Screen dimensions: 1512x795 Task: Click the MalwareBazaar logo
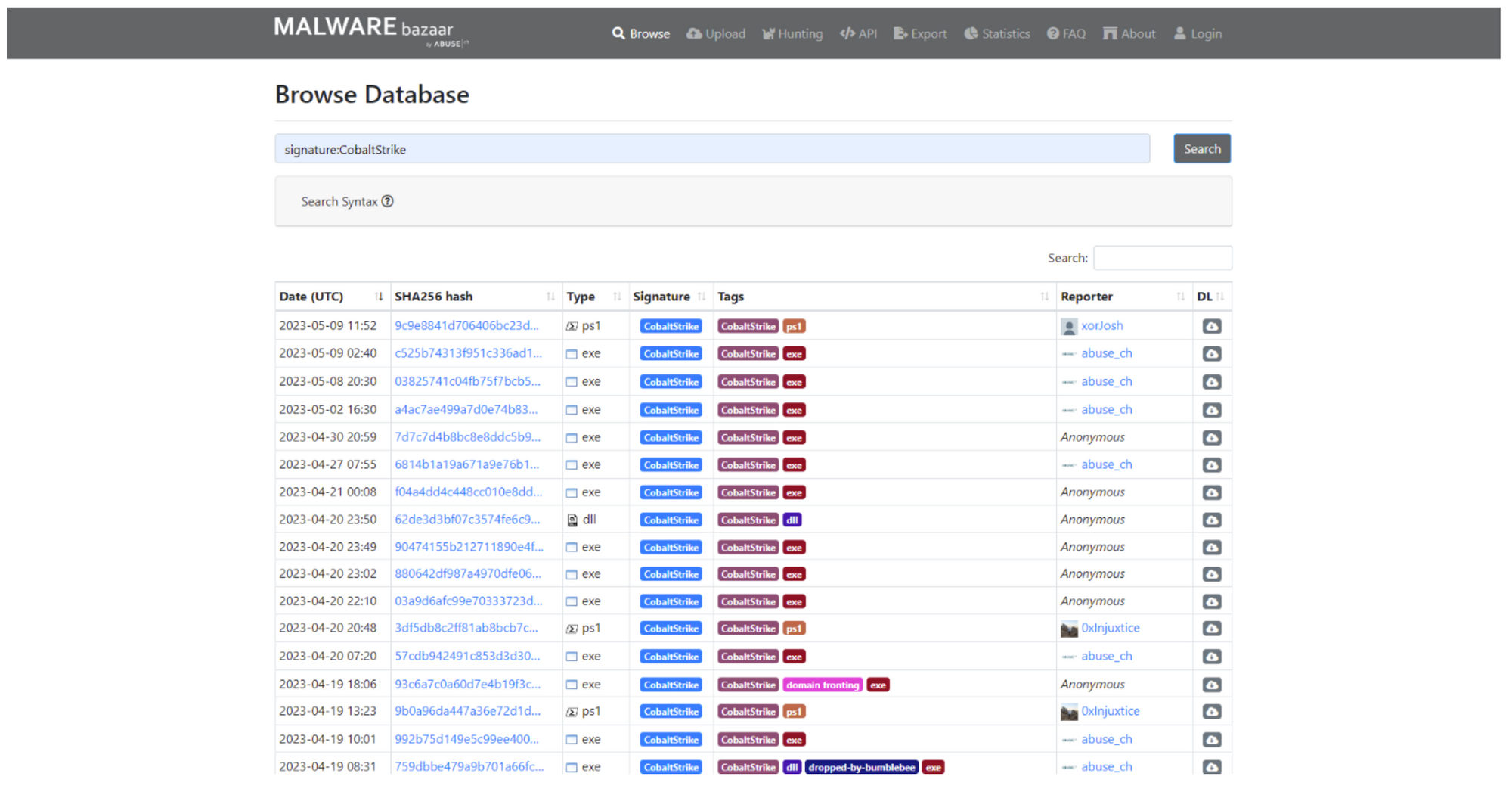click(370, 32)
